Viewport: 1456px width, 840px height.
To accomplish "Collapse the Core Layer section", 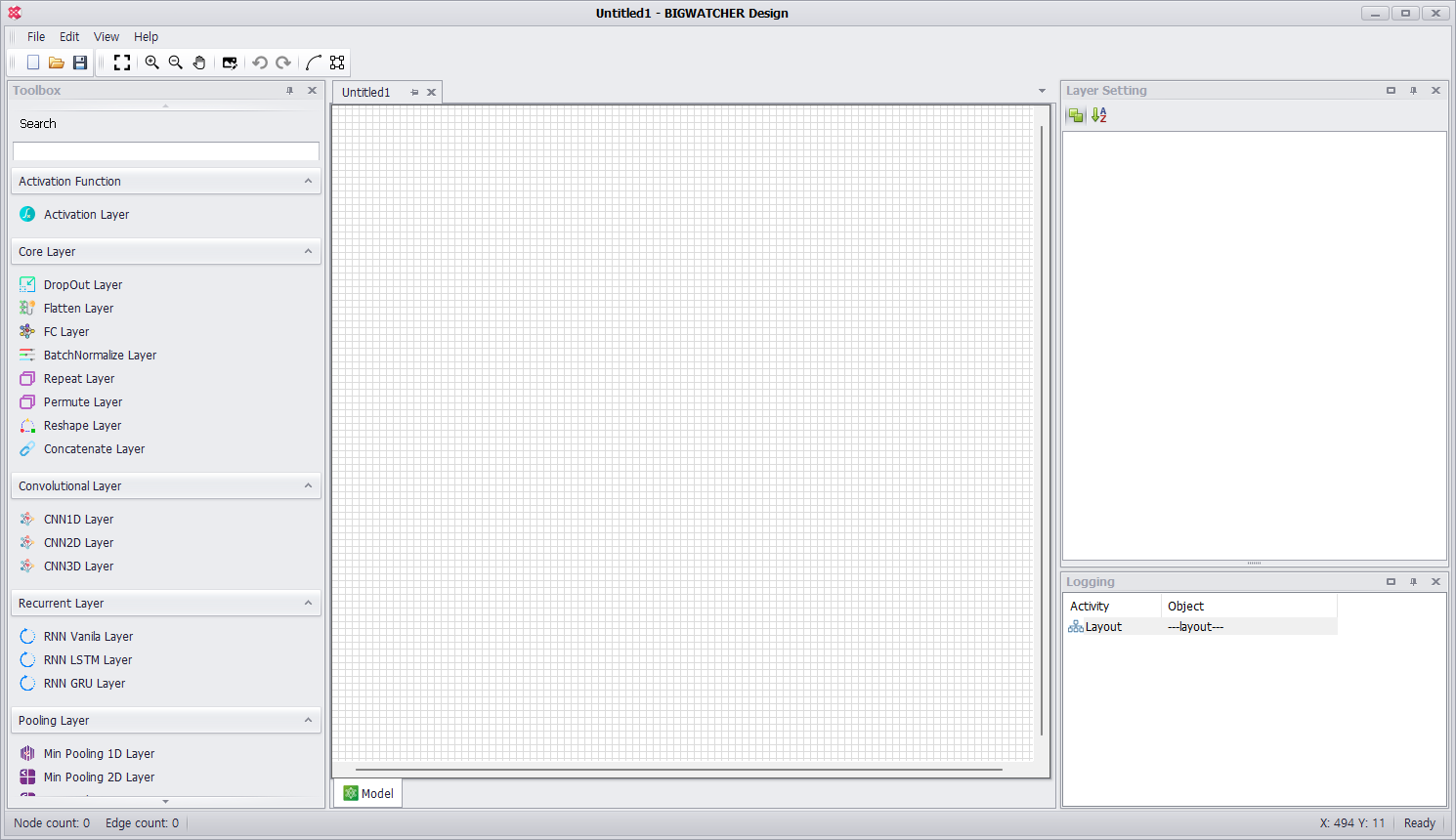I will (308, 252).
